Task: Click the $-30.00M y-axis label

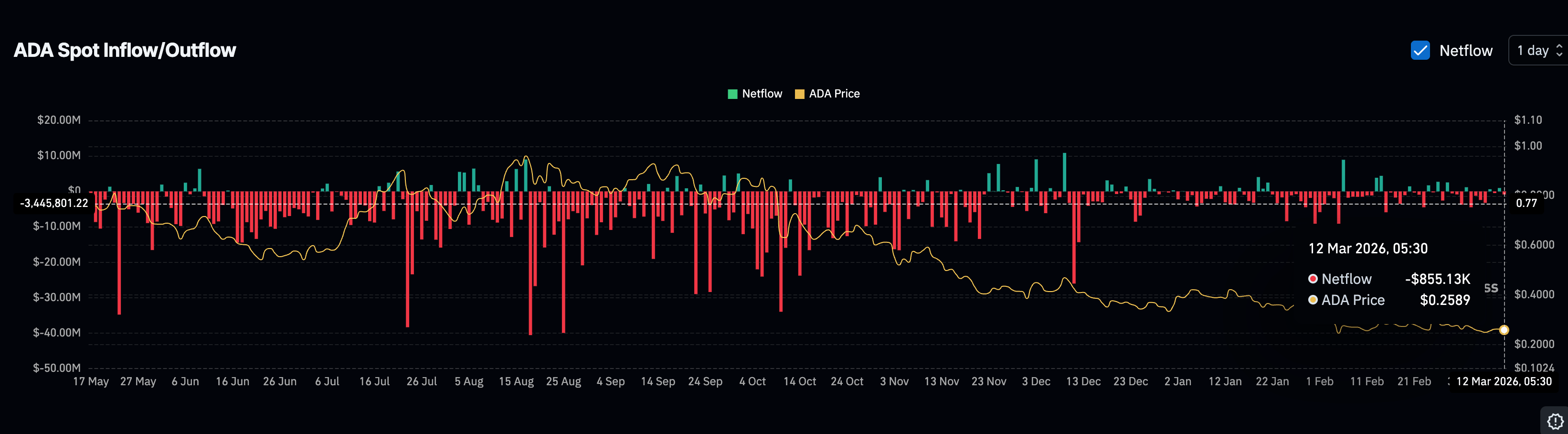Action: 57,297
